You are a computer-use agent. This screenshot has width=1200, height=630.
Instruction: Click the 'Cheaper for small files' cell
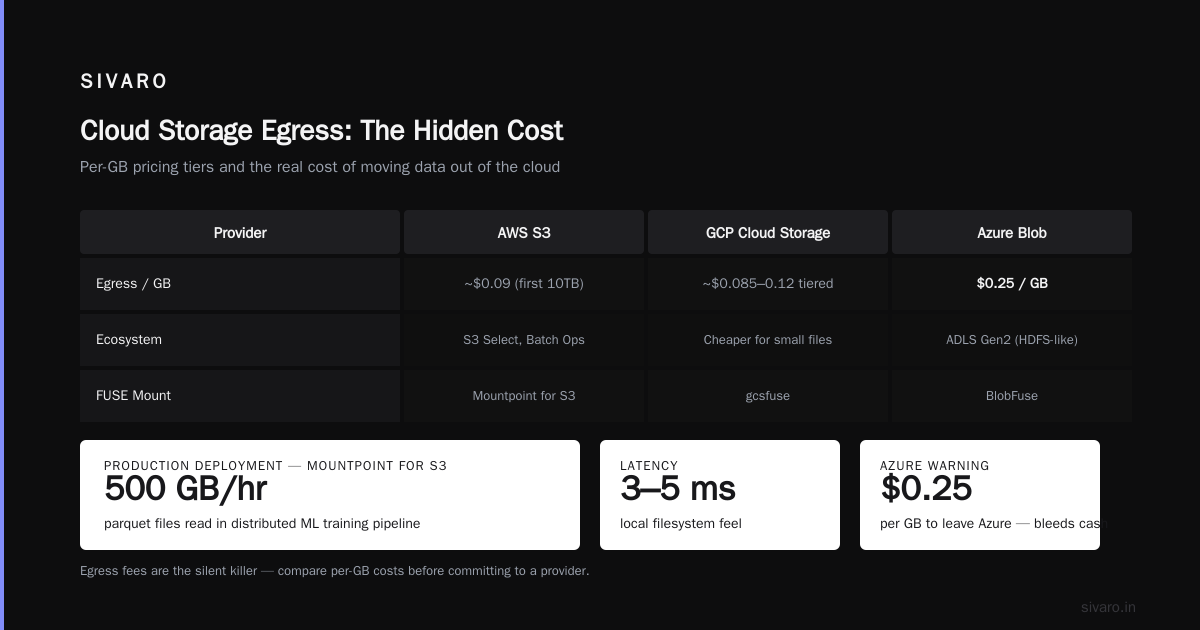768,340
